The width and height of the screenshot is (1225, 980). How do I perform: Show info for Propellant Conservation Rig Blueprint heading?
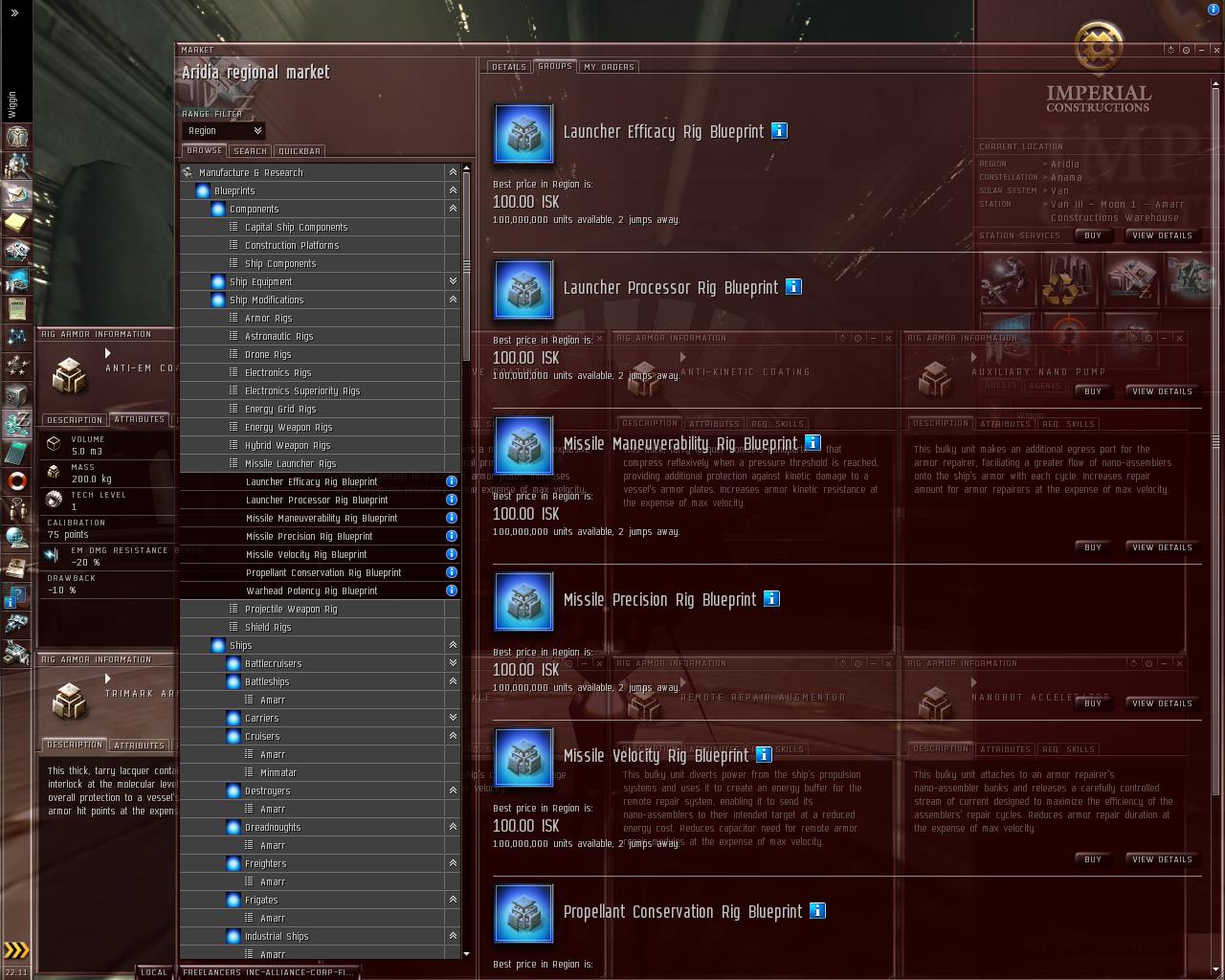[817, 911]
